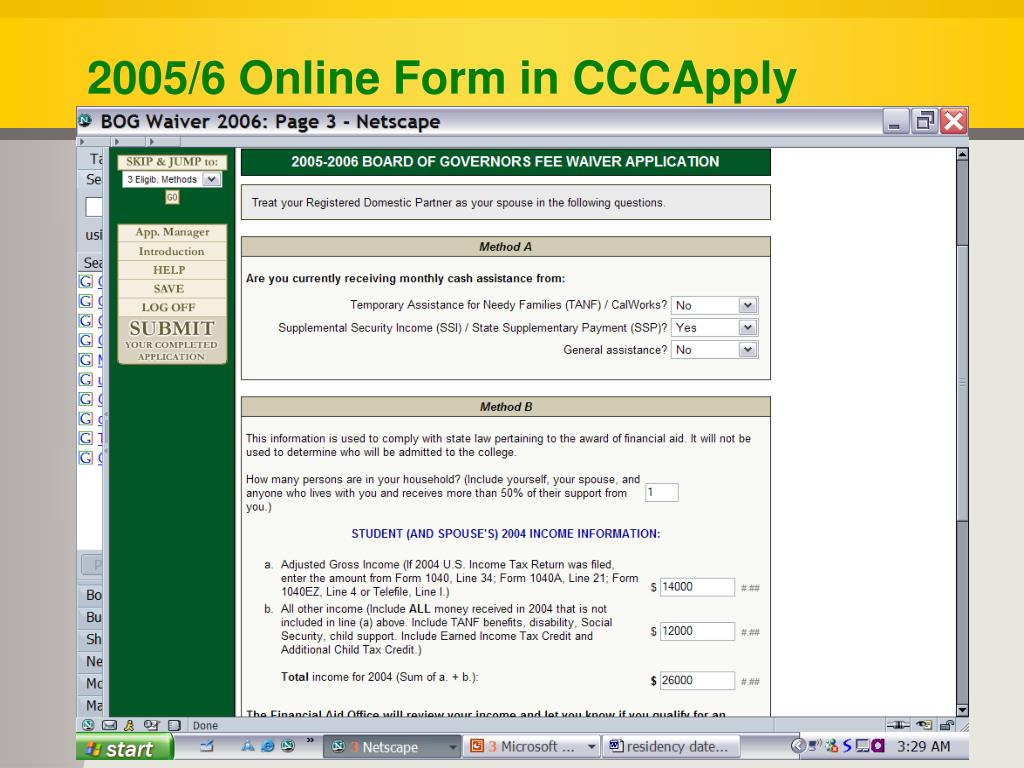The height and width of the screenshot is (768, 1024).
Task: Open Introduction in sidebar menu
Action: pyautogui.click(x=172, y=251)
